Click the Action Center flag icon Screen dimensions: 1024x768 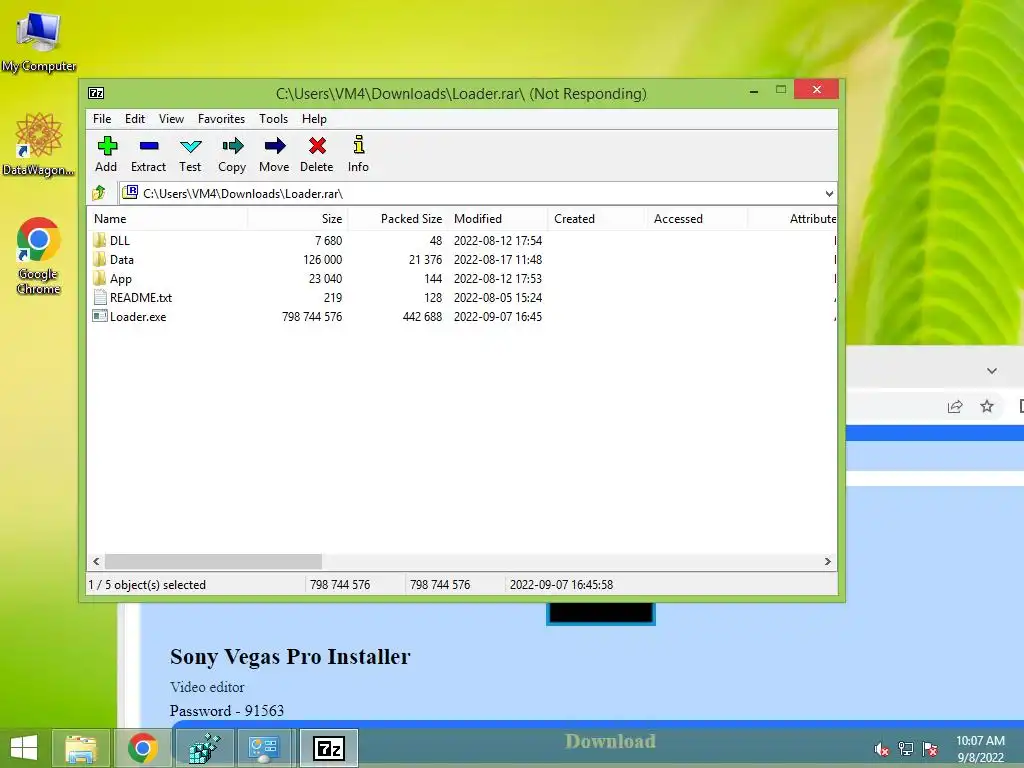[930, 749]
